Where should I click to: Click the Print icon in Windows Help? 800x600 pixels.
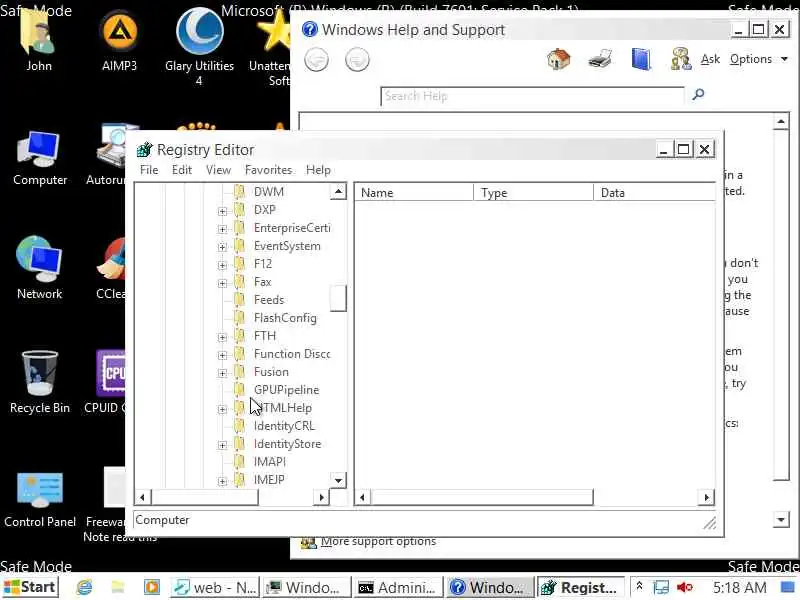(x=599, y=59)
